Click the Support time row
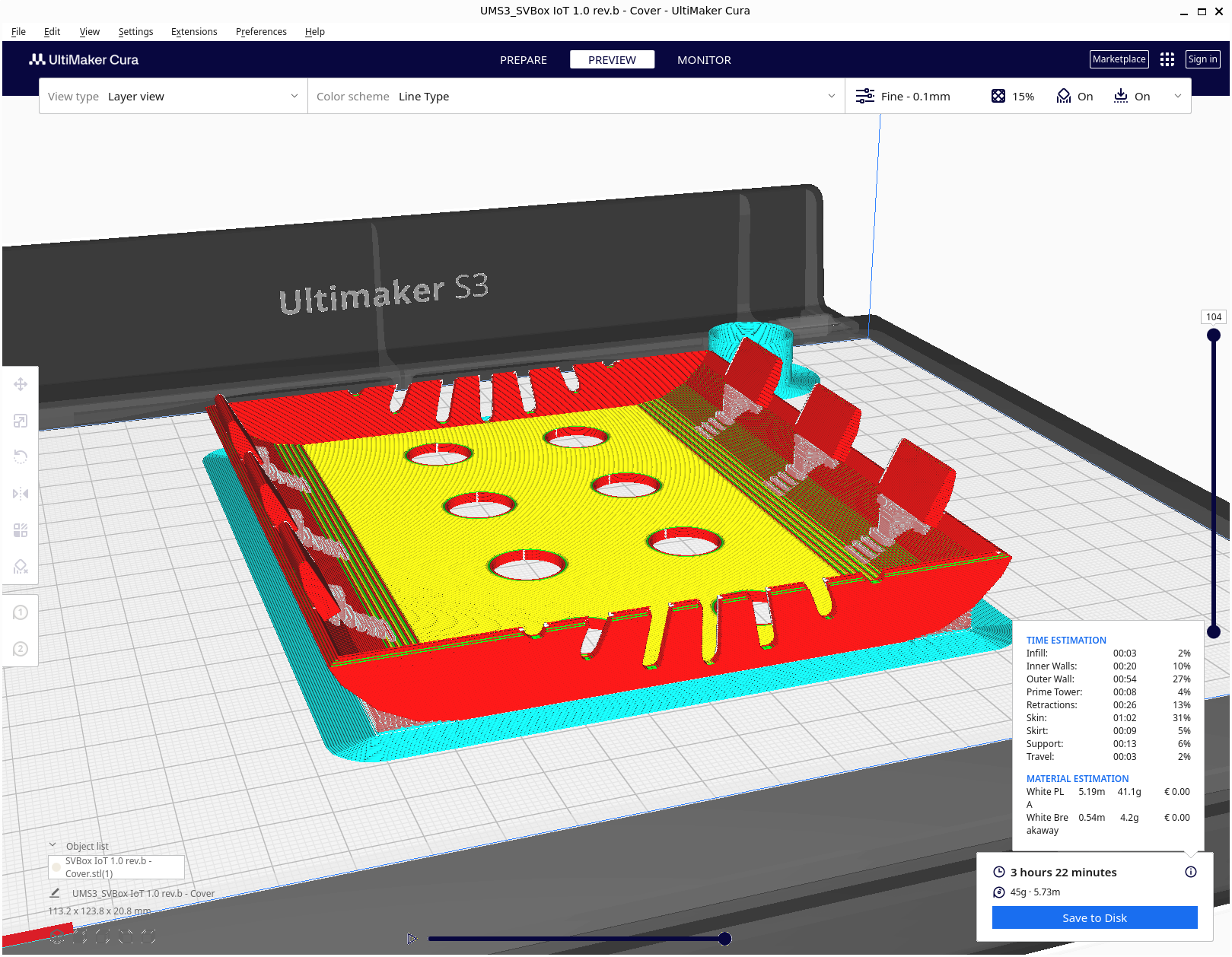Viewport: 1232px width, 957px height. click(x=1108, y=744)
